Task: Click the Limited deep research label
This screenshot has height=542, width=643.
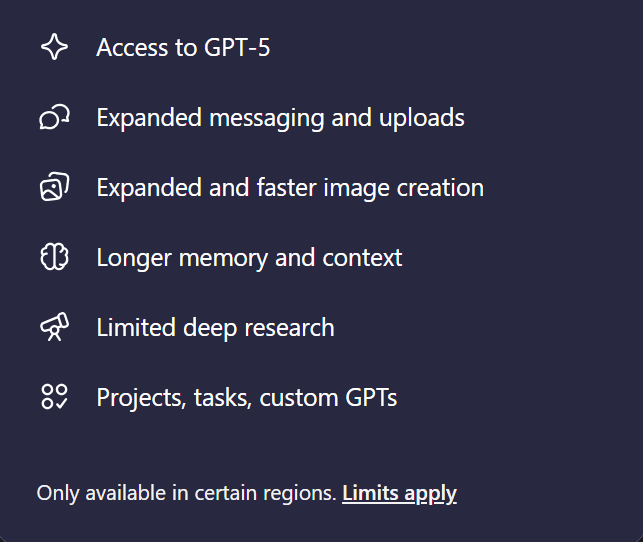Action: pyautogui.click(x=215, y=327)
